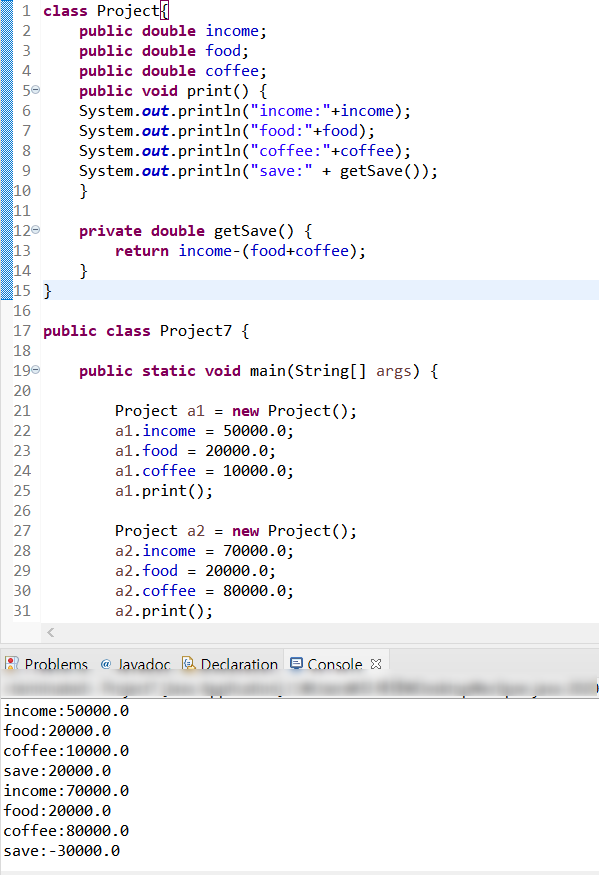Viewport: 599px width, 875px height.
Task: Click 'public double food;' field line
Action: point(164,51)
